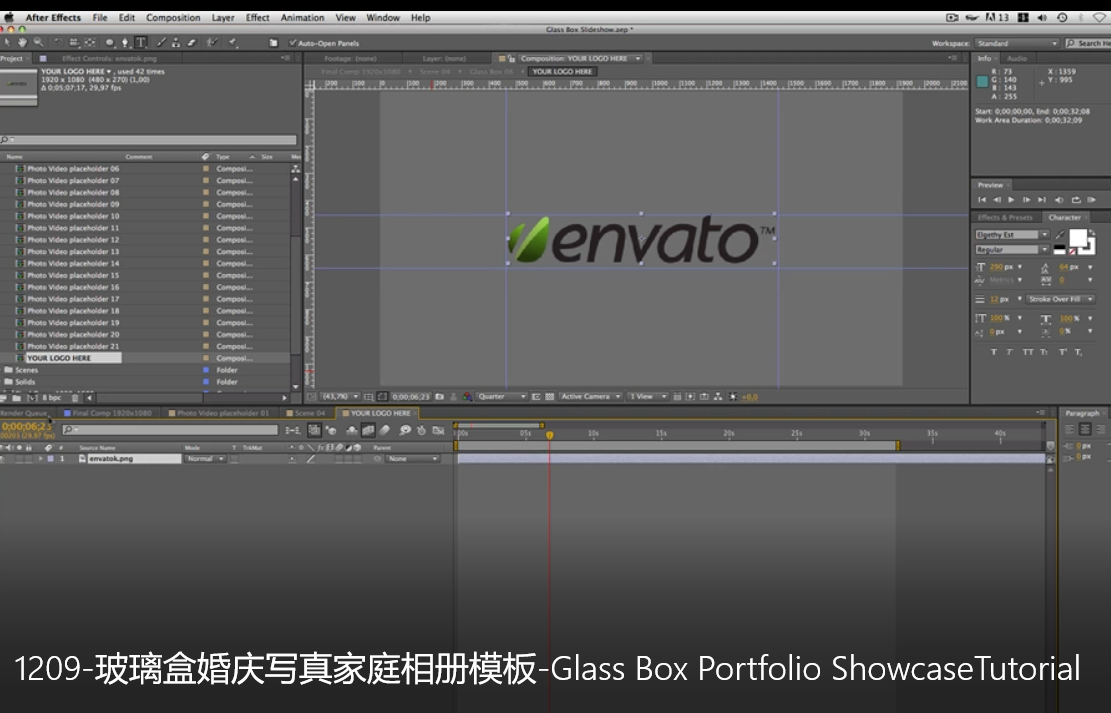Click the snapshot camera icon in viewer

click(439, 397)
